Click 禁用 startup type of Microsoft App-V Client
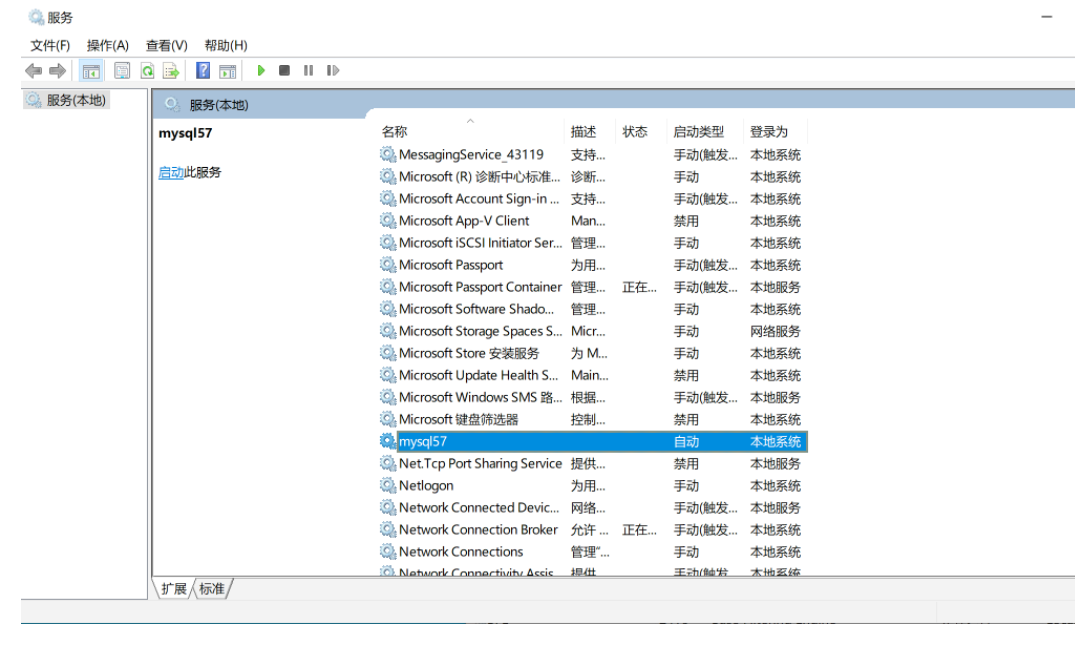This screenshot has height=656, width=1075. click(x=686, y=221)
